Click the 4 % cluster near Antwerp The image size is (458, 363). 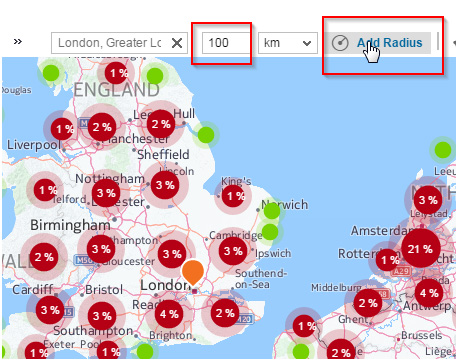point(429,293)
